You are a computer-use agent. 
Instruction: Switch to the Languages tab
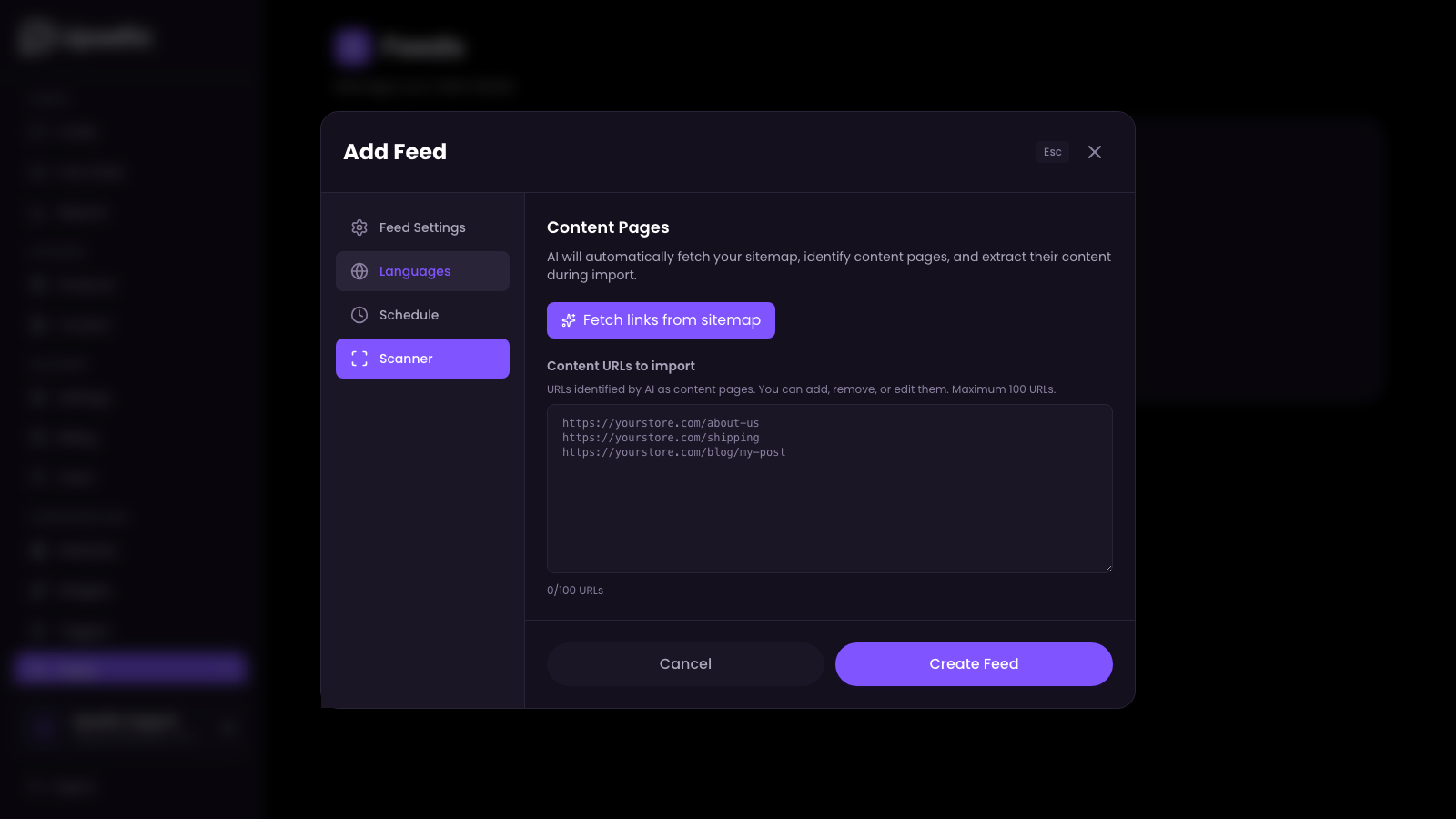click(415, 271)
